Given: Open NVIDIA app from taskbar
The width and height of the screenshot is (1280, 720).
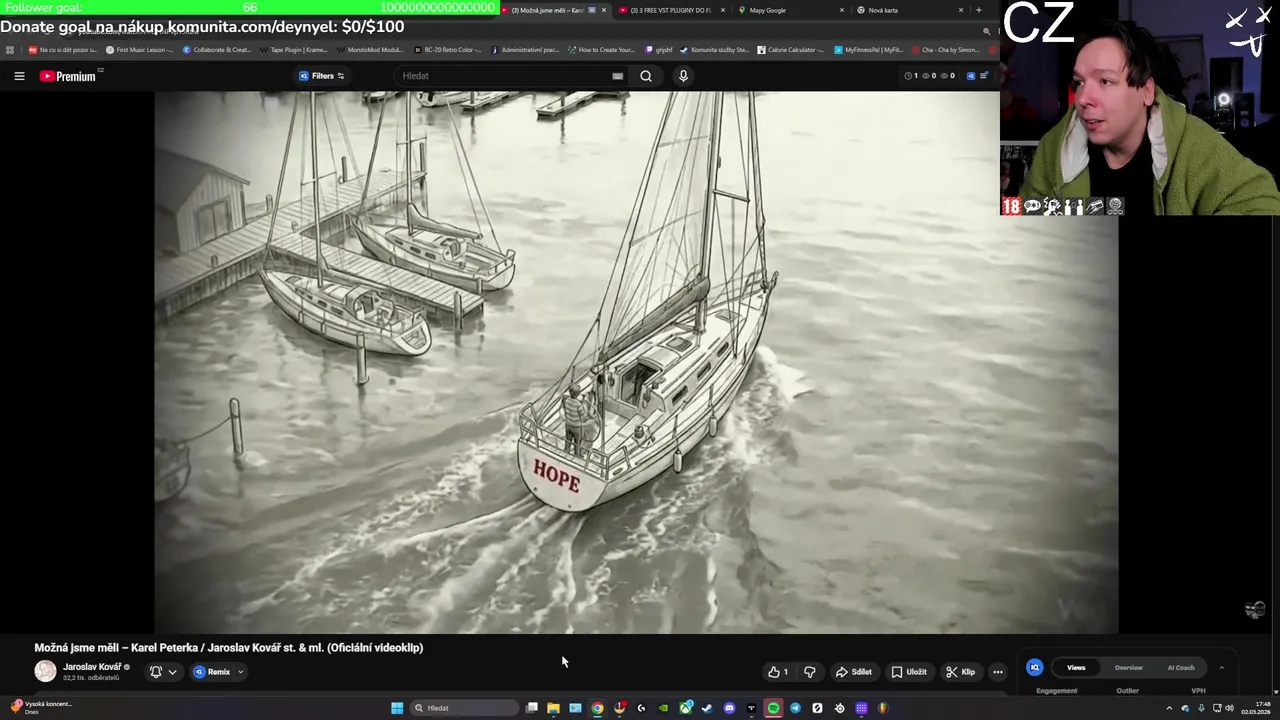Looking at the screenshot, I should pos(663,708).
